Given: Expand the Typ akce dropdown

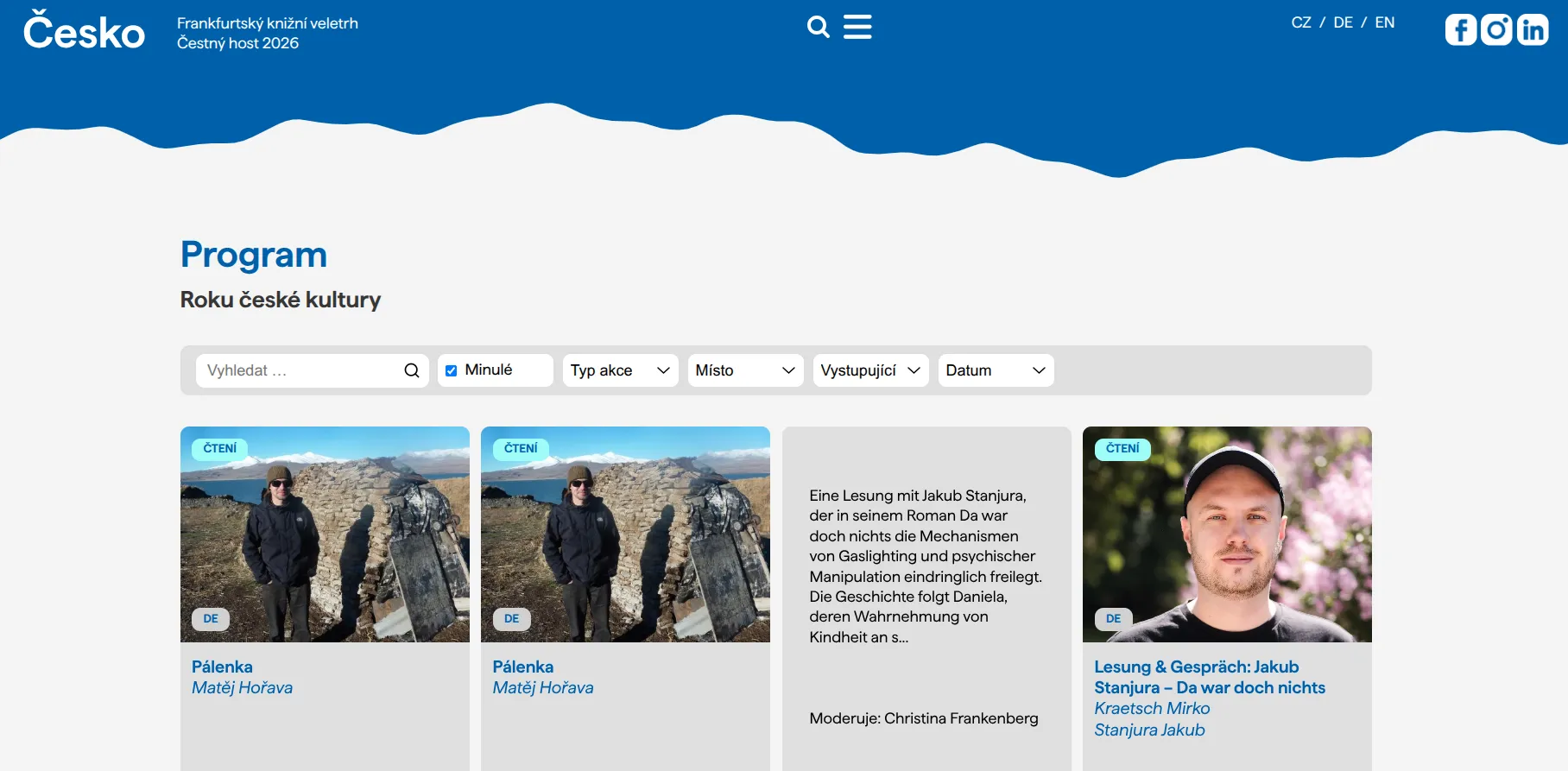Looking at the screenshot, I should pos(620,370).
